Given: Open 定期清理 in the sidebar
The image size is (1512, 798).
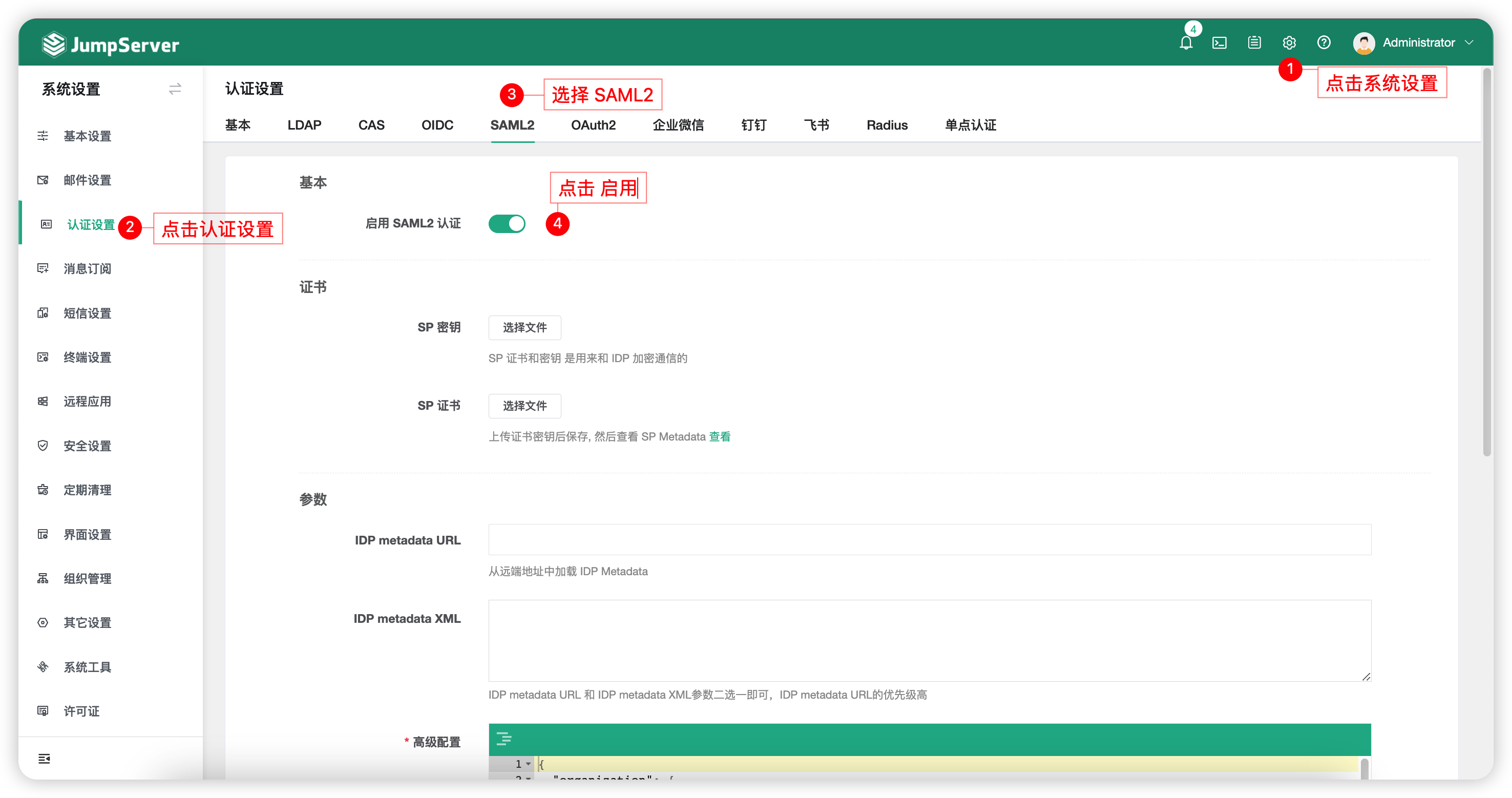Looking at the screenshot, I should [x=88, y=490].
